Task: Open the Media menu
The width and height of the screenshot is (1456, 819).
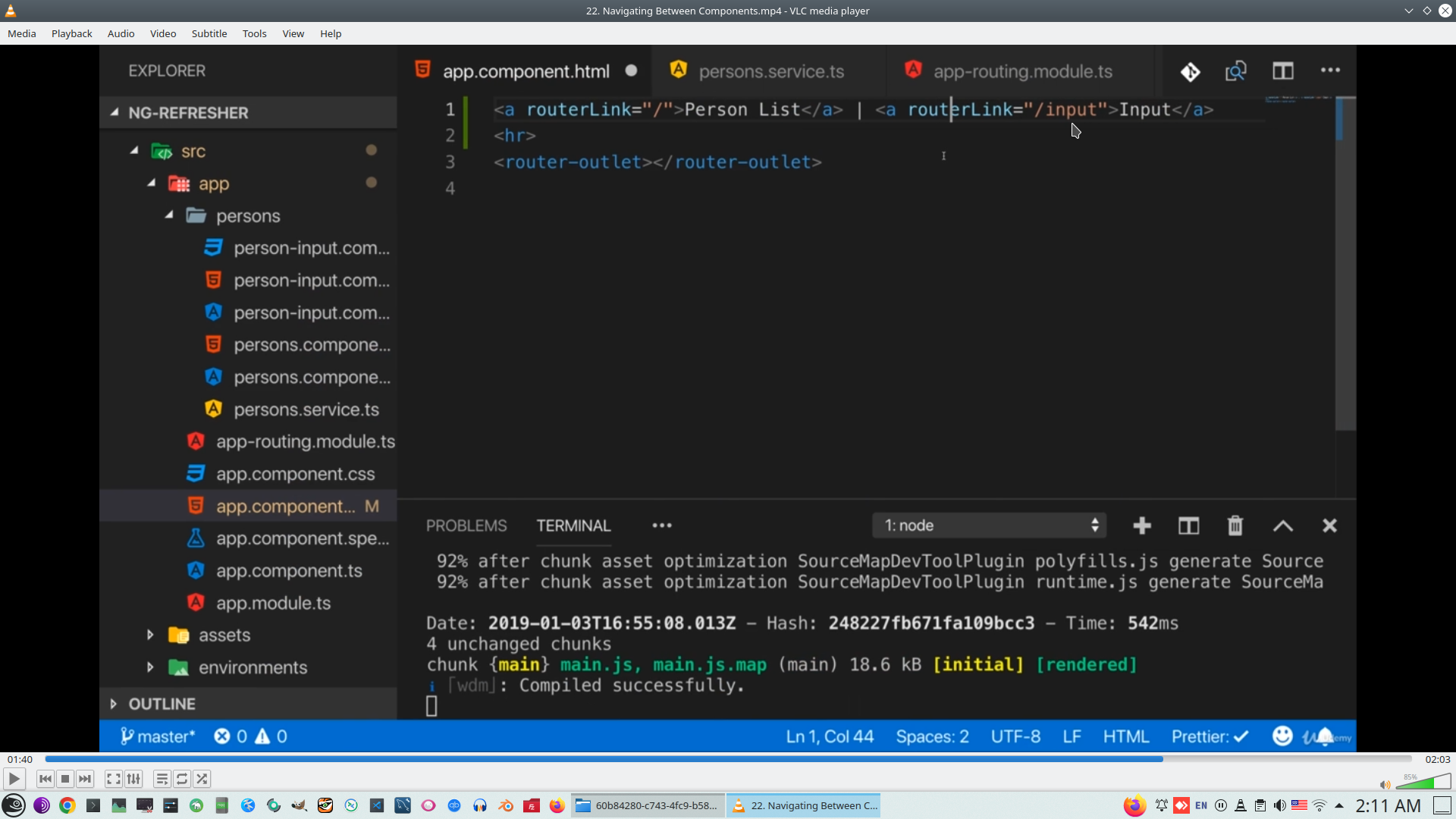Action: point(22,33)
